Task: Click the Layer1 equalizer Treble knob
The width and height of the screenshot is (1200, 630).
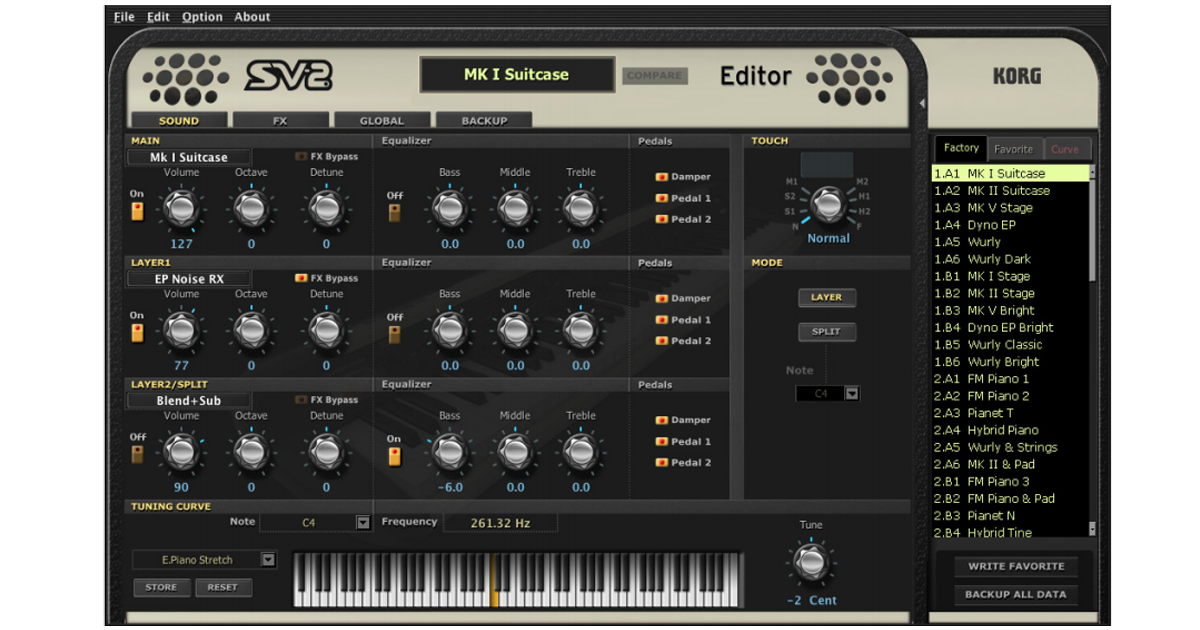Action: [x=581, y=330]
